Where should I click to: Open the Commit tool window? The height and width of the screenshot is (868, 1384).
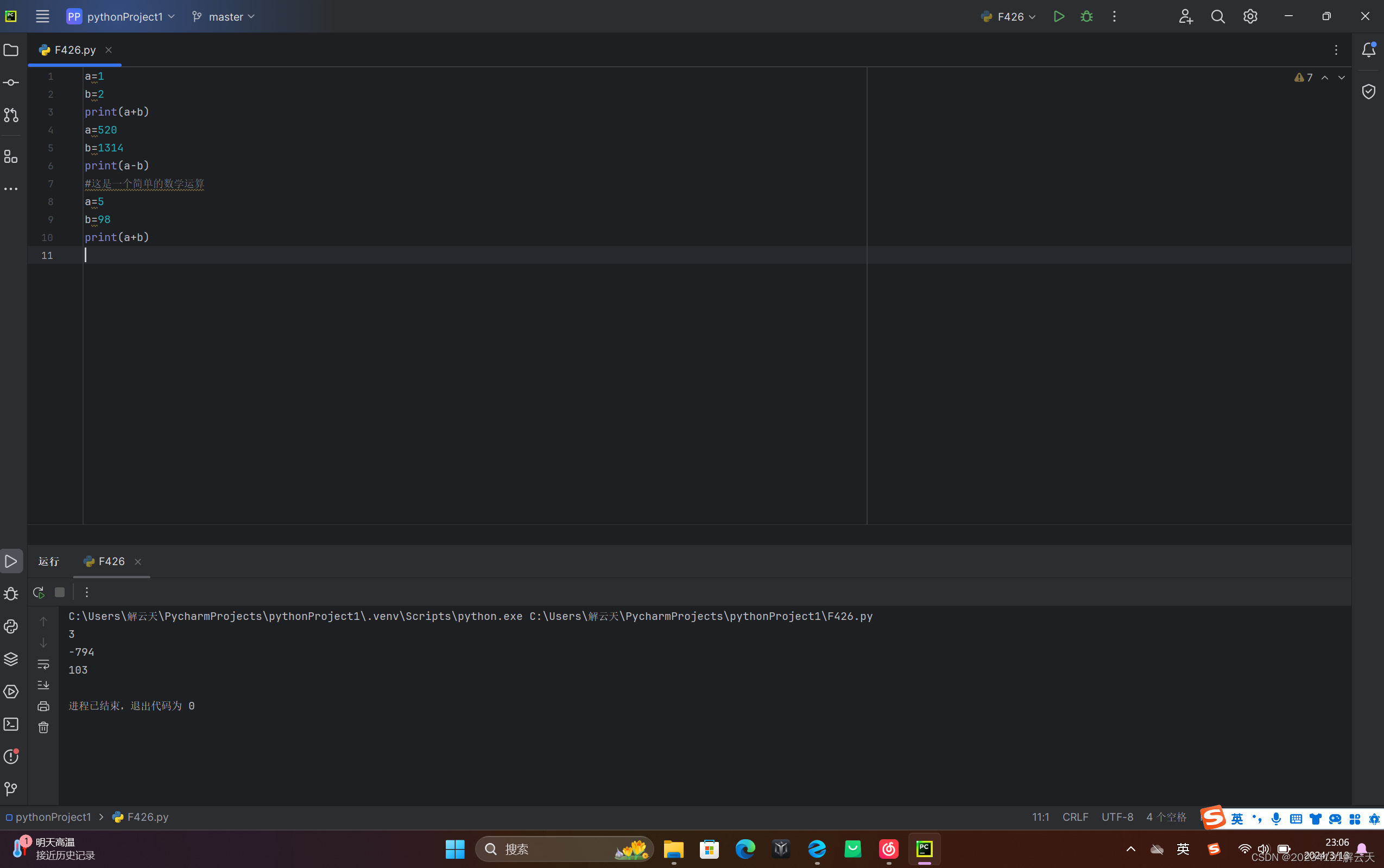coord(11,83)
